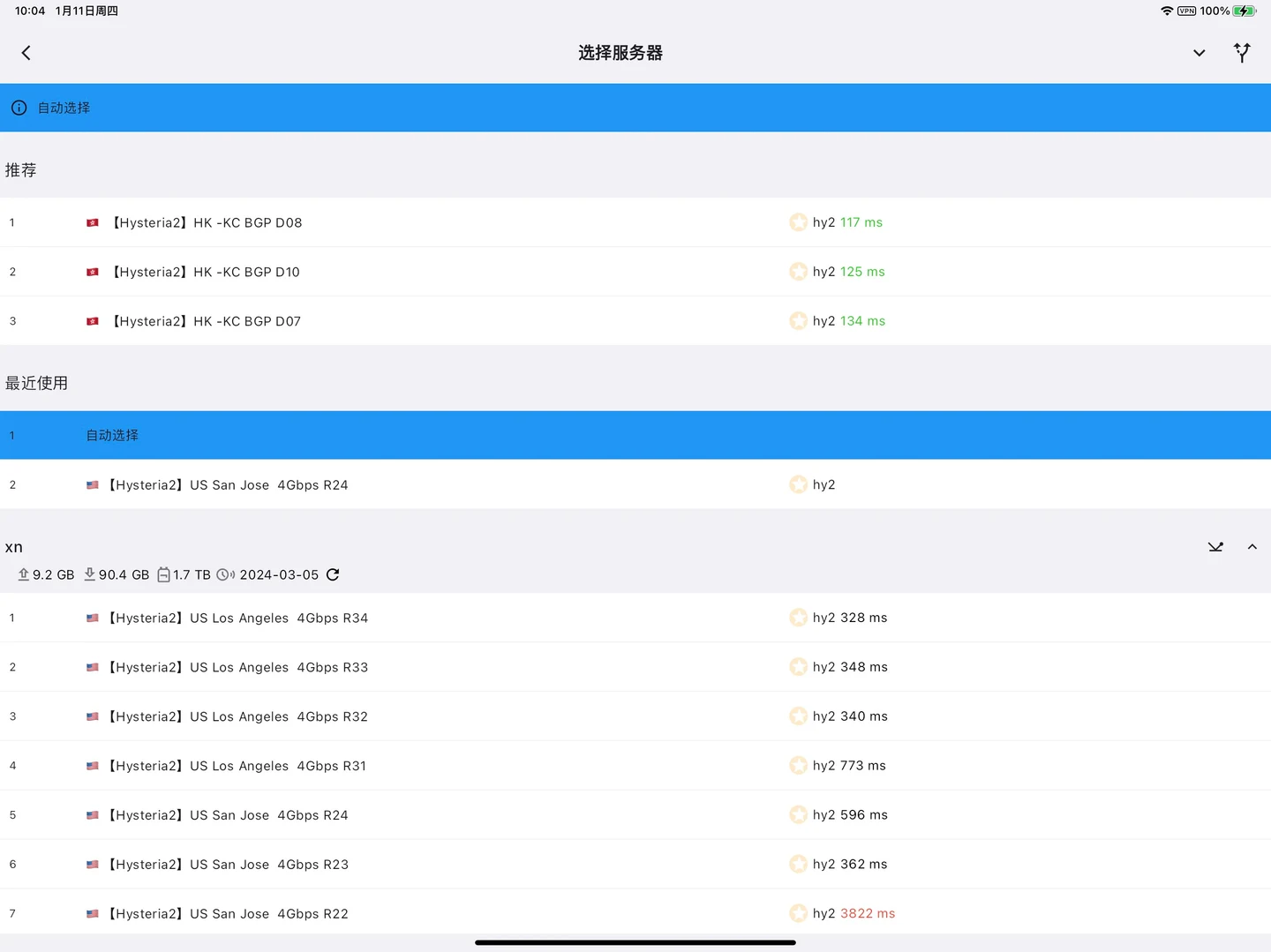Favorite the HK -KC BGP D08 star
The image size is (1271, 952).
click(x=798, y=222)
